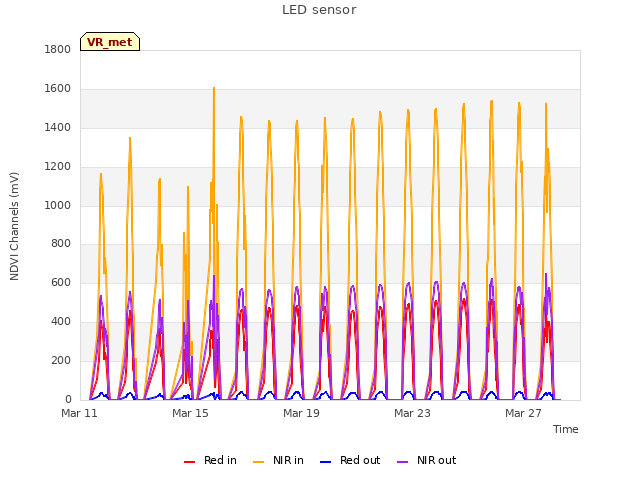Viewport: 640px width, 480px height.
Task: Click the 600 y-axis label
Action: coord(61,282)
